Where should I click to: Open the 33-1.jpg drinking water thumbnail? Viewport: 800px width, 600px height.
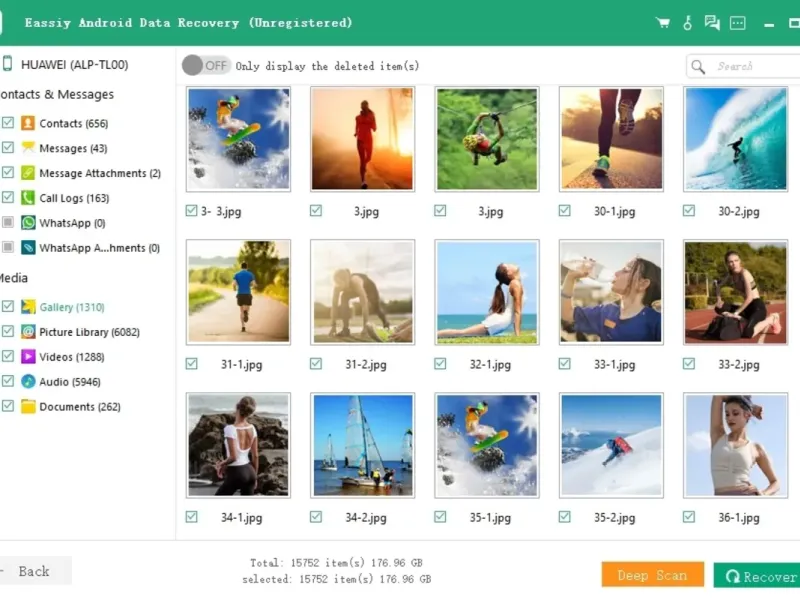(611, 292)
